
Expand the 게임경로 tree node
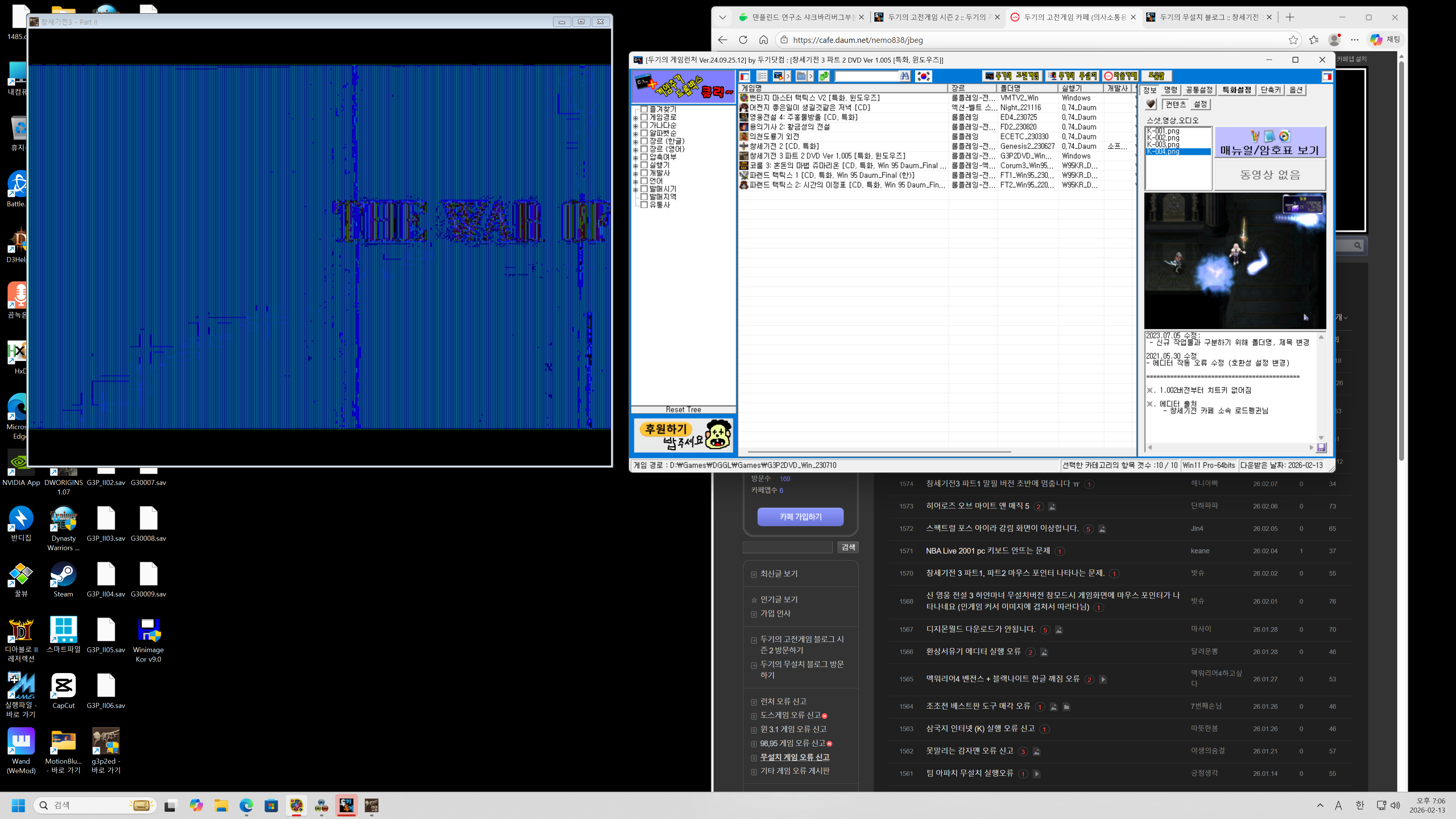636,118
